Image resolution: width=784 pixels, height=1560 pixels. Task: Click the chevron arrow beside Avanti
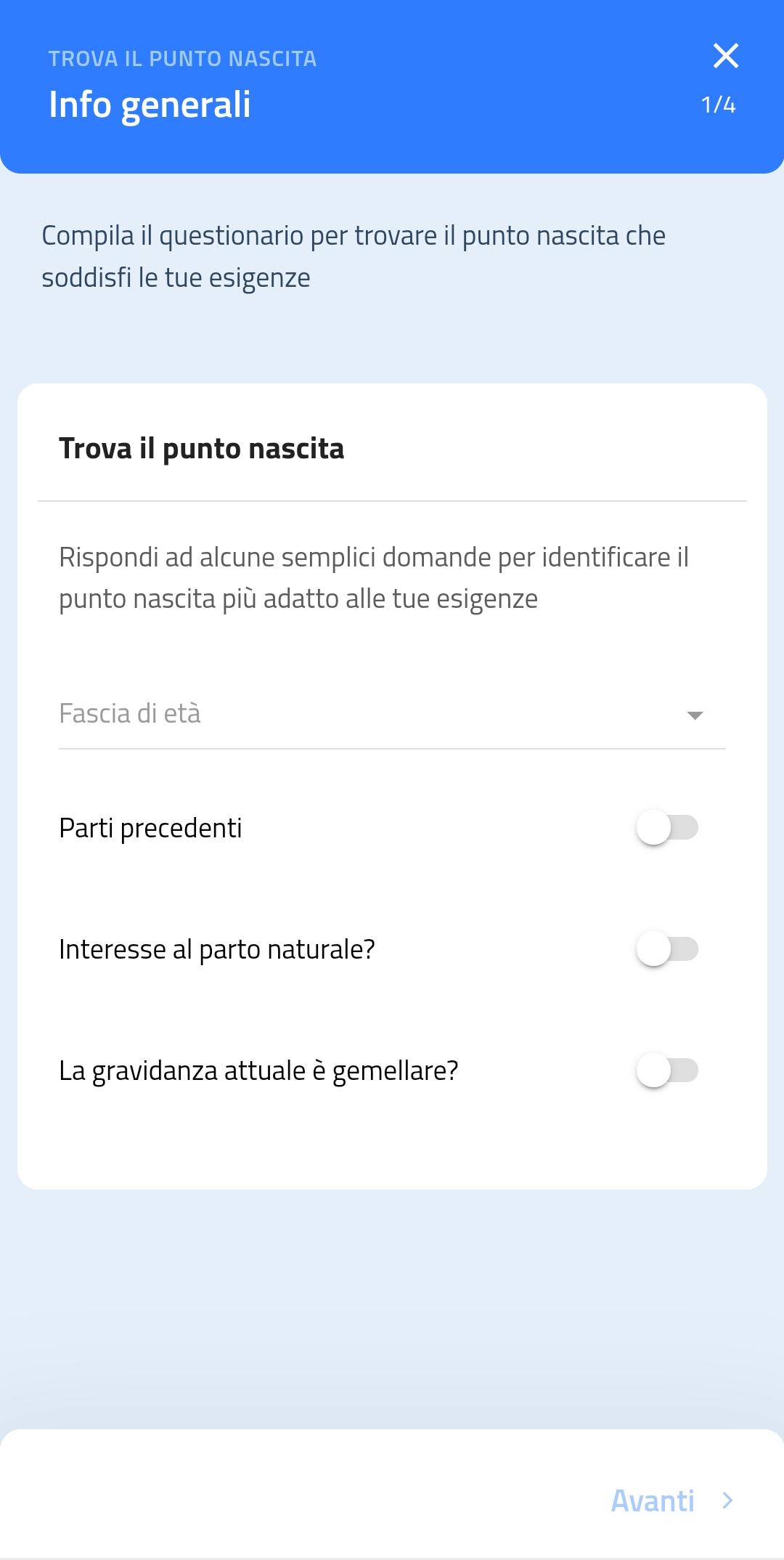pos(727,1500)
